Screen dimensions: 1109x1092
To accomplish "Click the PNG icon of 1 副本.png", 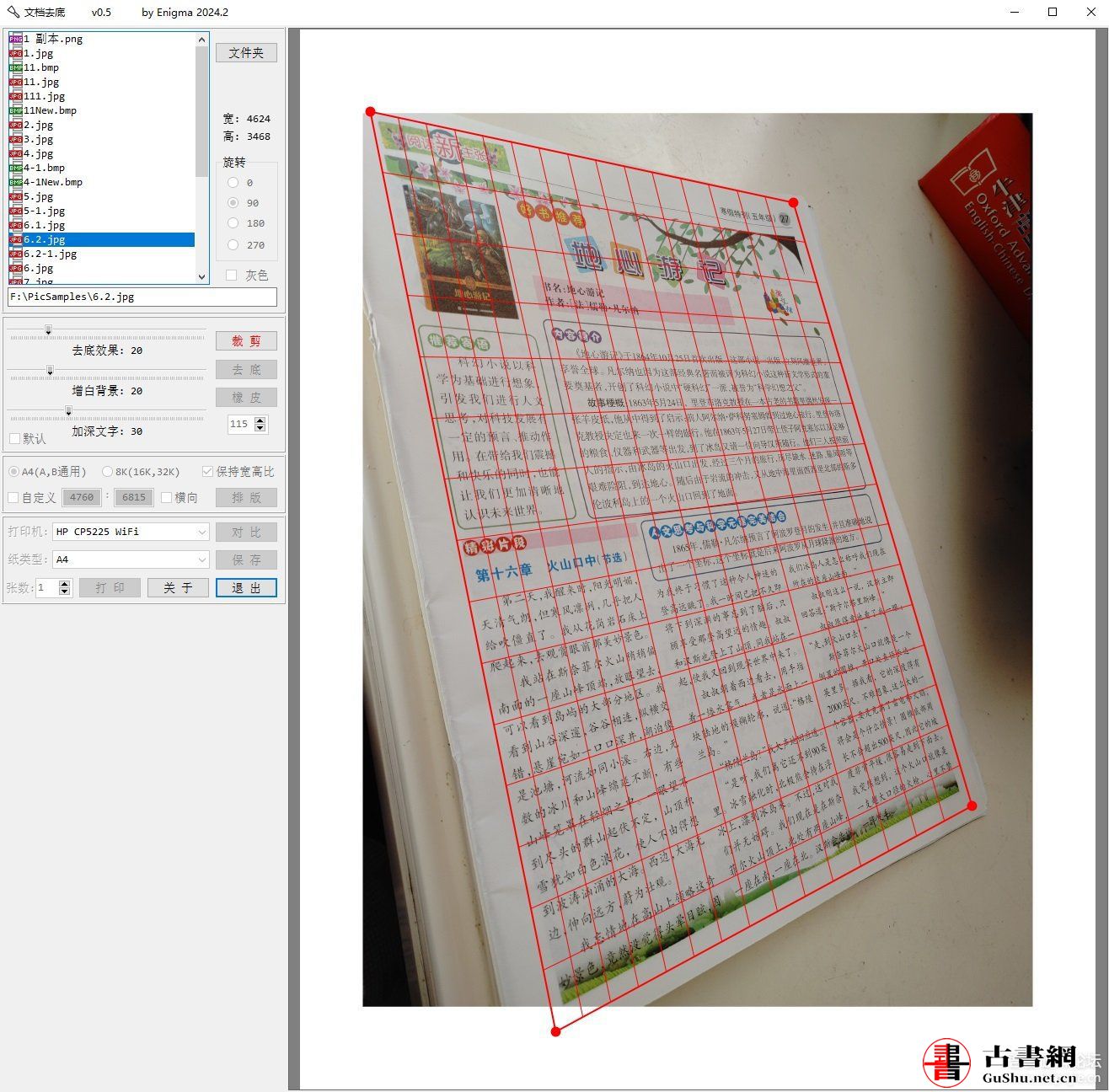I will click(15, 39).
